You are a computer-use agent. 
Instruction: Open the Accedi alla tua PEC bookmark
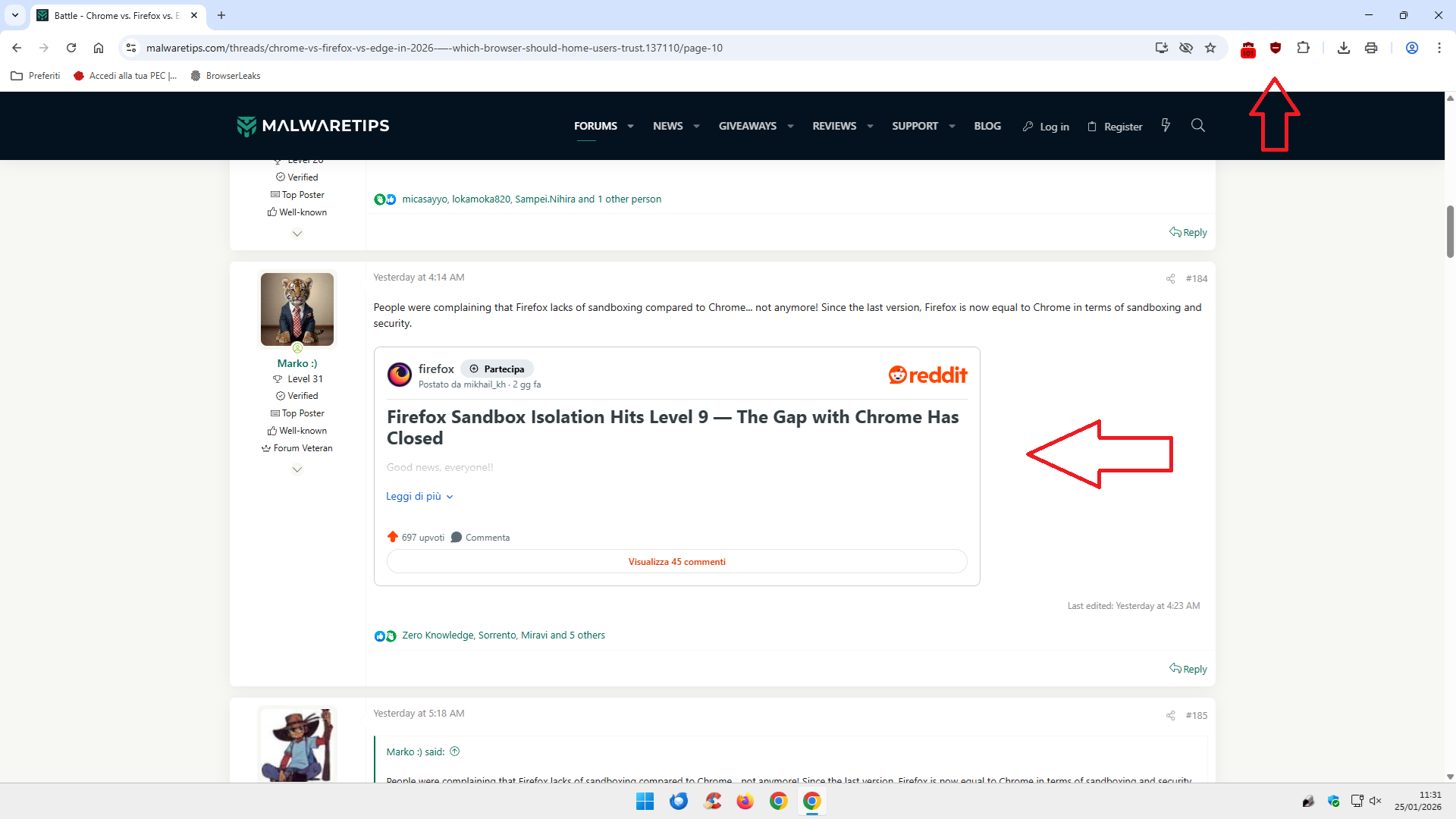click(125, 76)
